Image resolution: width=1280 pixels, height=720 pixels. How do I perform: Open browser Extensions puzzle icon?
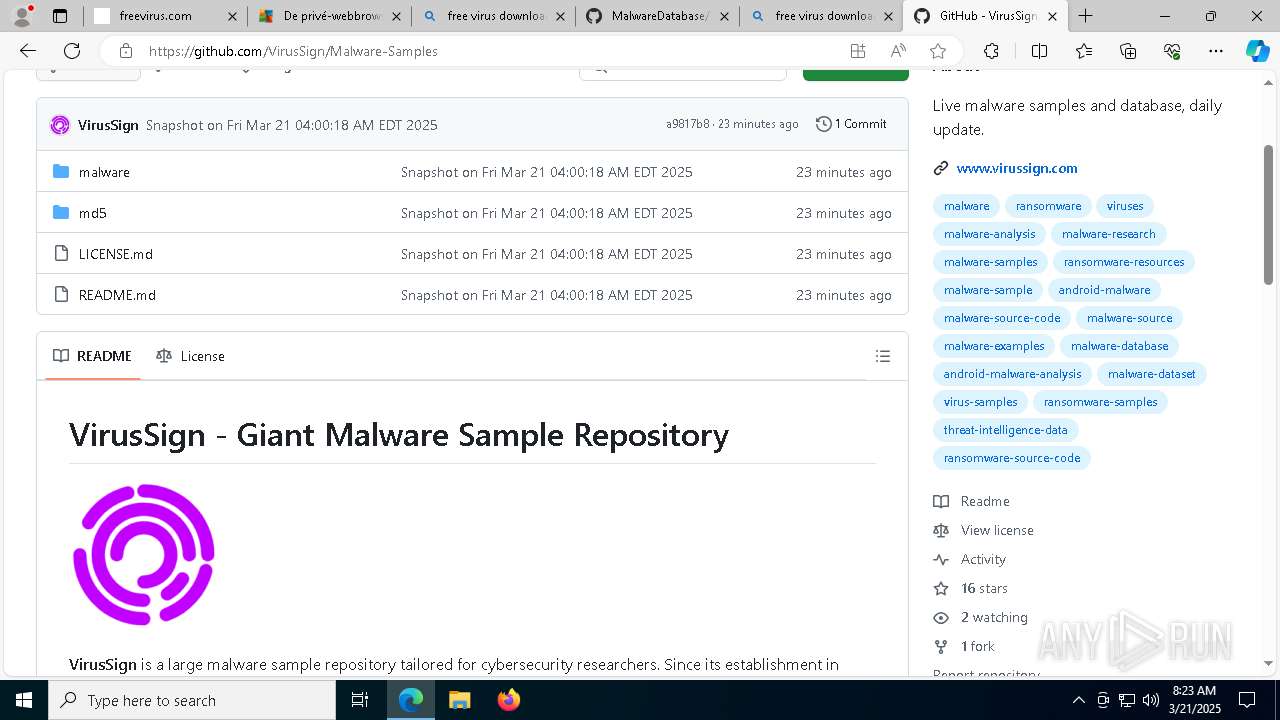(991, 51)
